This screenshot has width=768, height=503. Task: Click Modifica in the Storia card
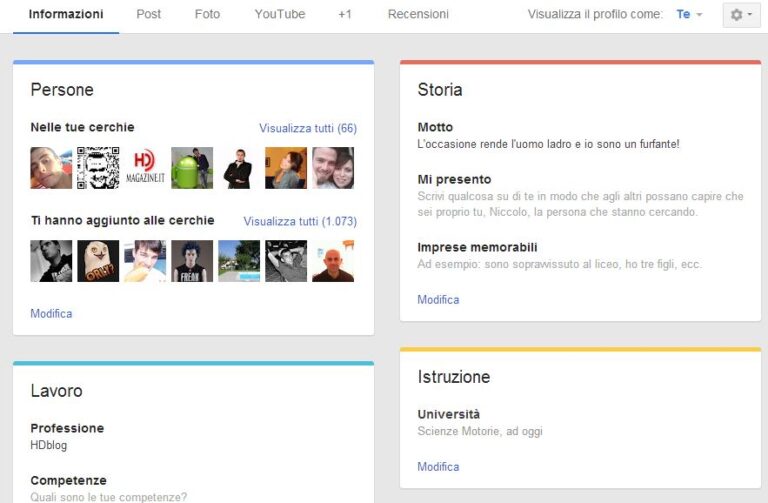[x=438, y=300]
